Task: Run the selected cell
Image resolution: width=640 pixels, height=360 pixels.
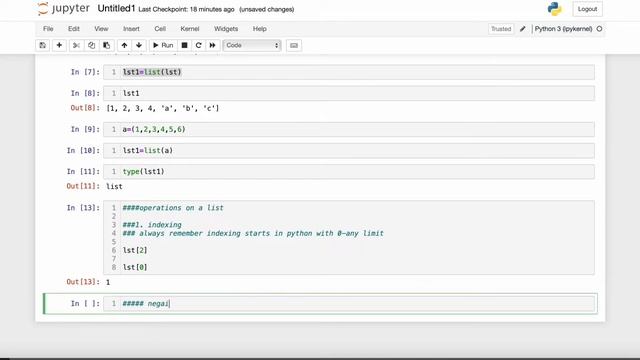Action: coord(163,45)
